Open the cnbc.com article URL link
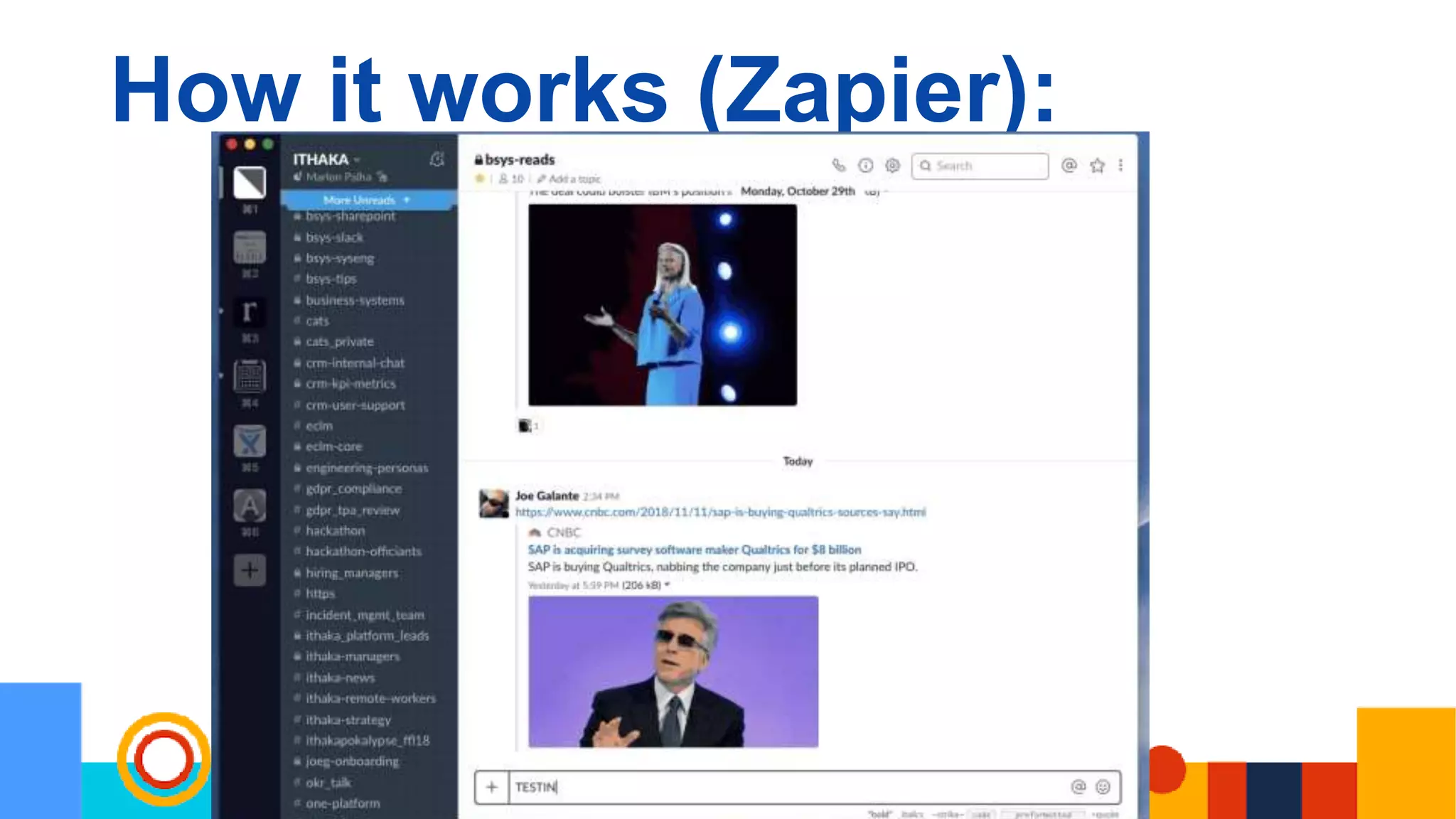This screenshot has height=819, width=1456. pyautogui.click(x=720, y=512)
